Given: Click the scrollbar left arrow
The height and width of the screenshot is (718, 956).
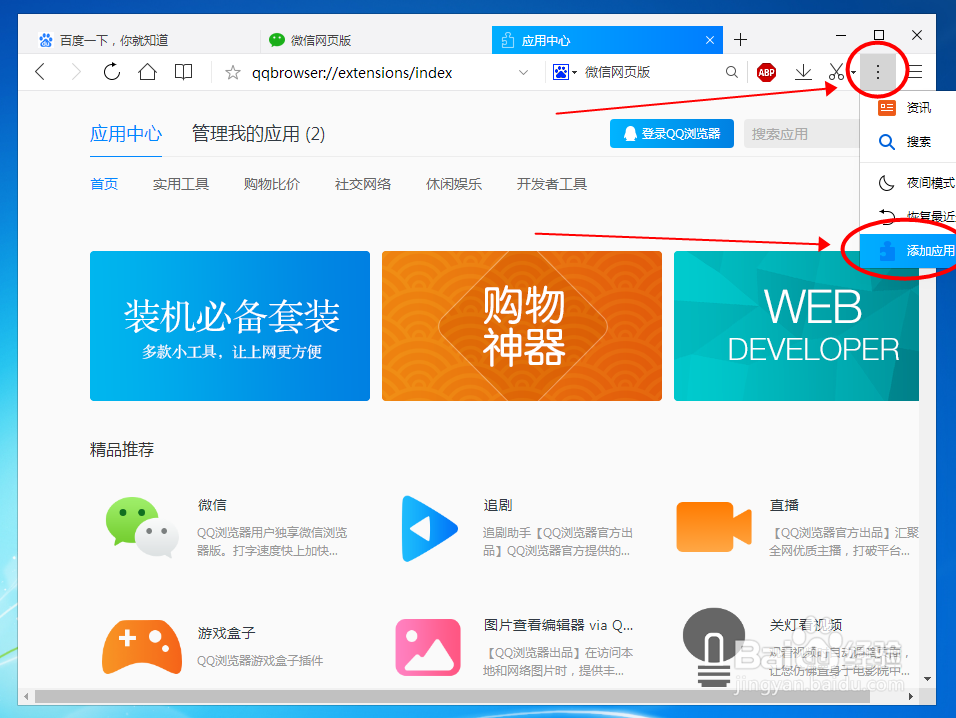Looking at the screenshot, I should pos(26,696).
